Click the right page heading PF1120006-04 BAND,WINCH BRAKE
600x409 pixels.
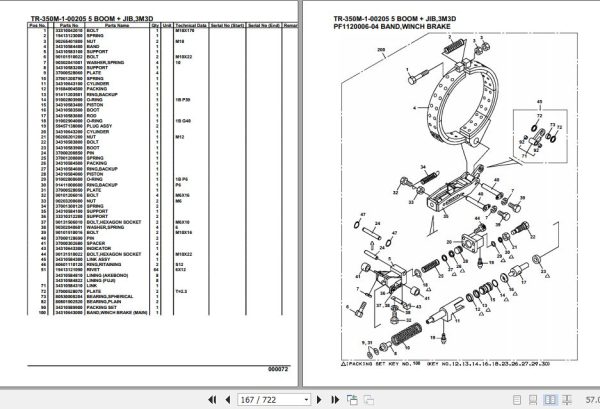tap(392, 27)
